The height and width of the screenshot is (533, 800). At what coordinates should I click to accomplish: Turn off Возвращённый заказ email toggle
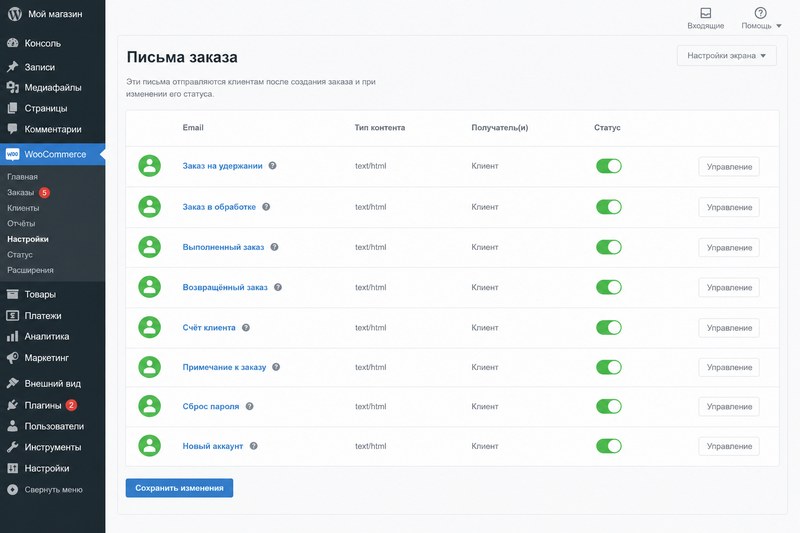pos(609,287)
